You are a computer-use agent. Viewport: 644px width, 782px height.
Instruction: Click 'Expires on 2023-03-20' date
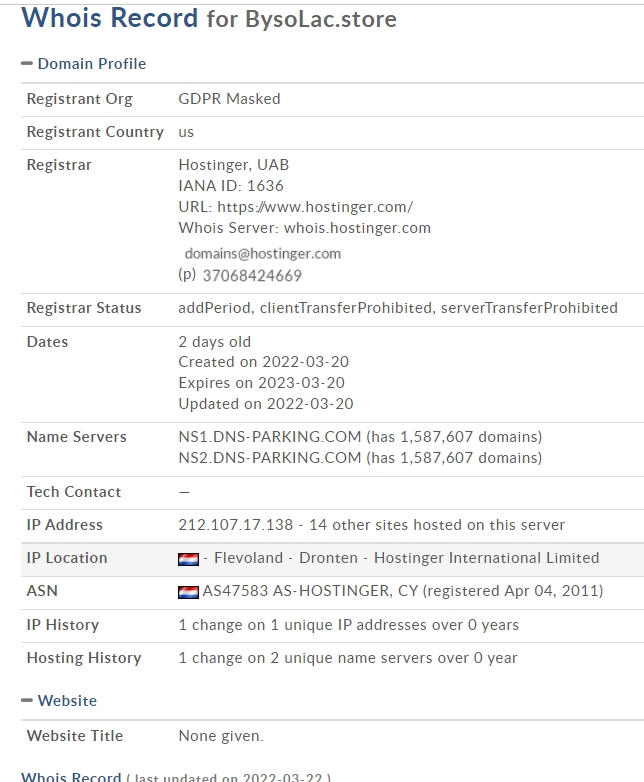click(x=261, y=383)
